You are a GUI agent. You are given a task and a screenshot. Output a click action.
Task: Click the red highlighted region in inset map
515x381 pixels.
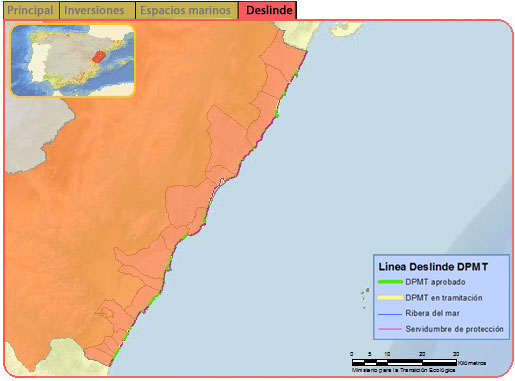pos(98,56)
